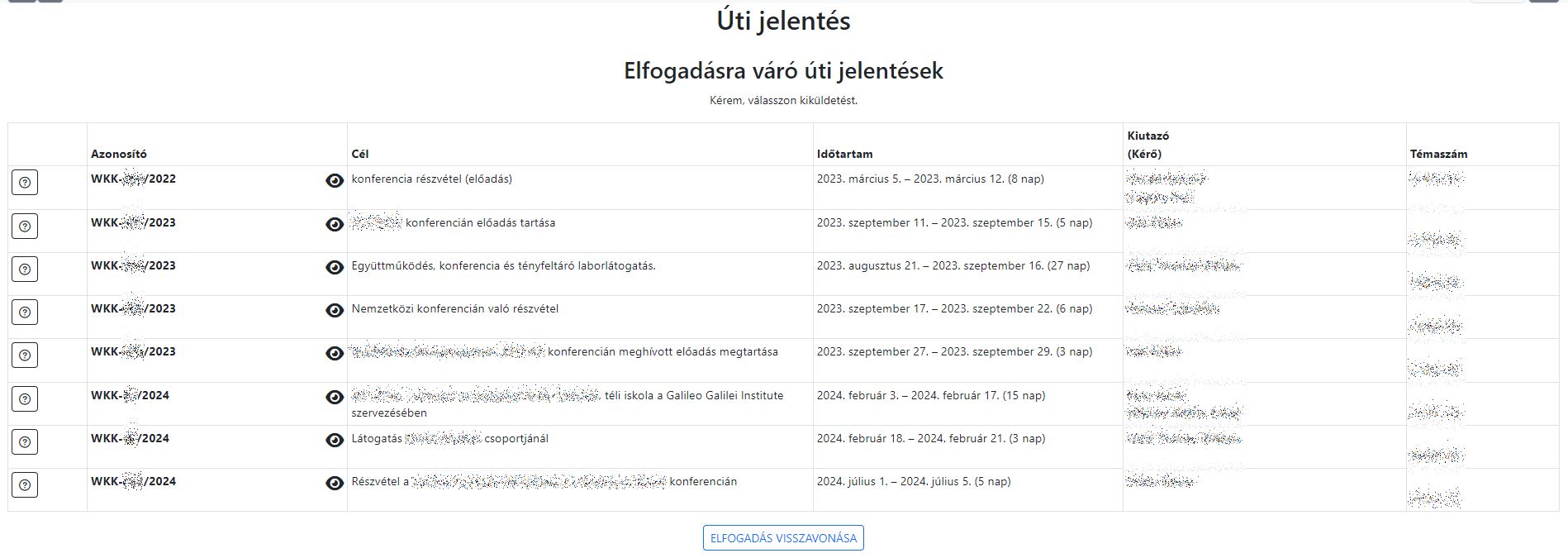Click eye icon for Galileo Galilei téli iskola row
The image size is (1568, 558).
pyautogui.click(x=335, y=397)
